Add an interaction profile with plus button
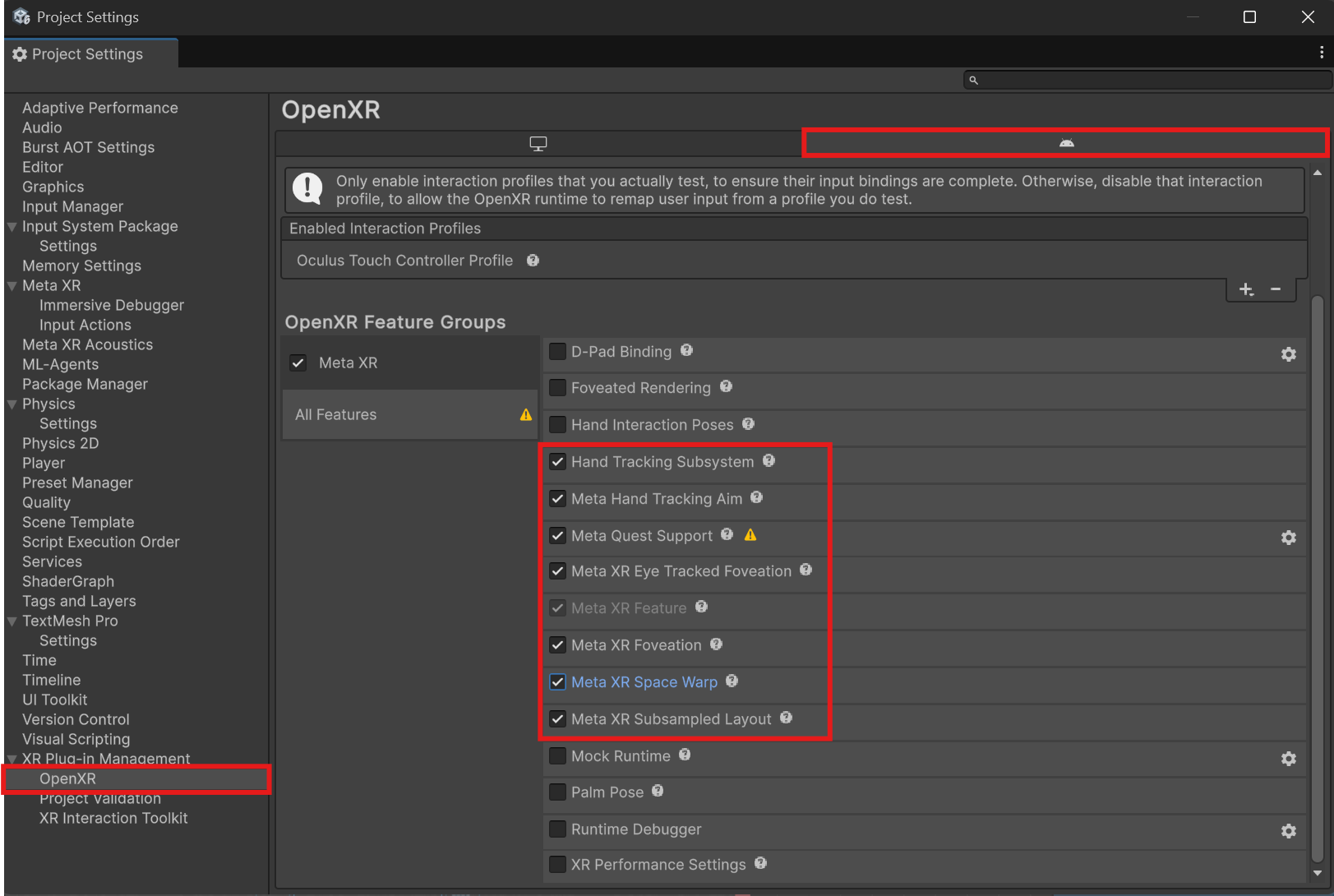The height and width of the screenshot is (896, 1334). coord(1246,289)
